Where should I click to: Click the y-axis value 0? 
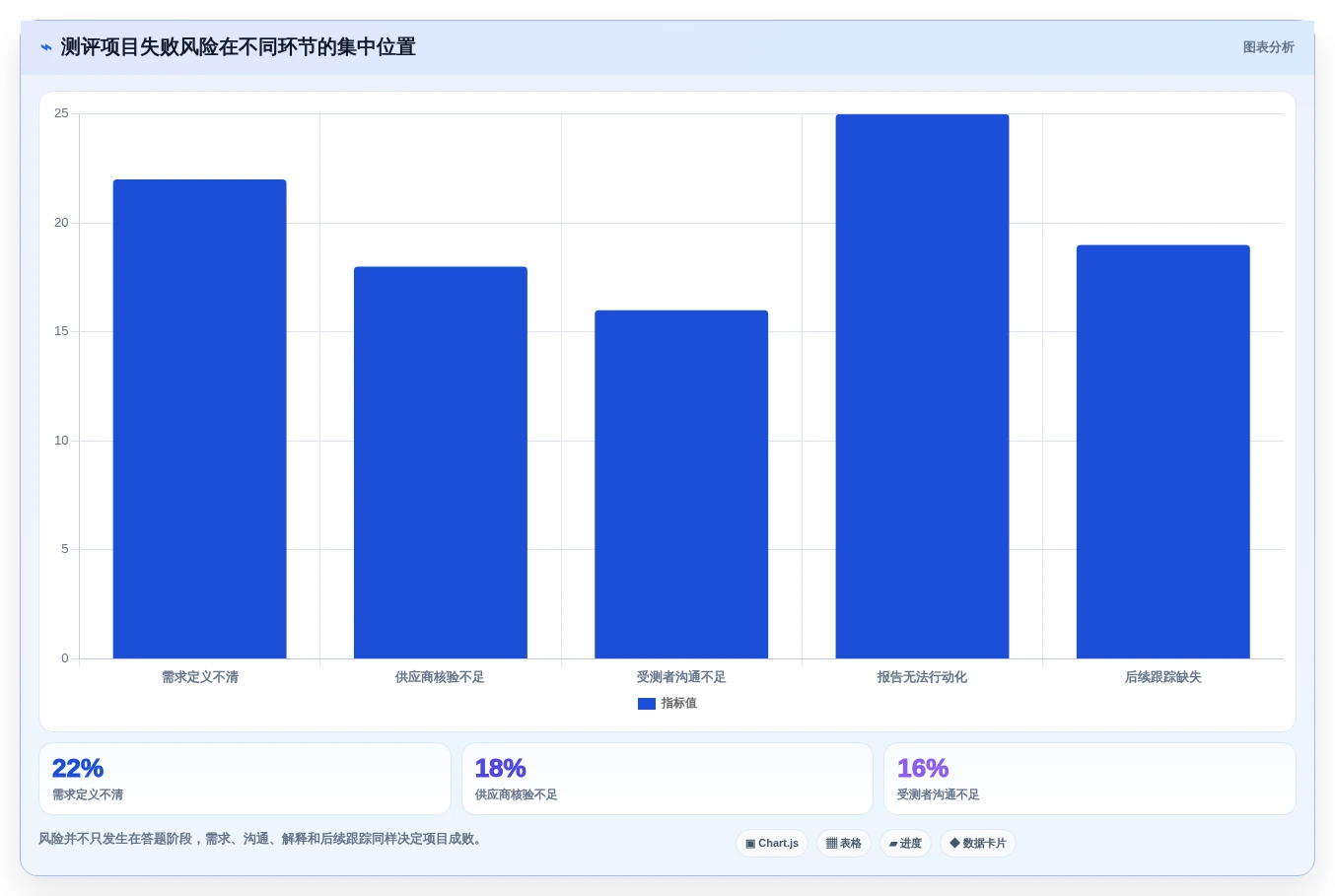65,658
